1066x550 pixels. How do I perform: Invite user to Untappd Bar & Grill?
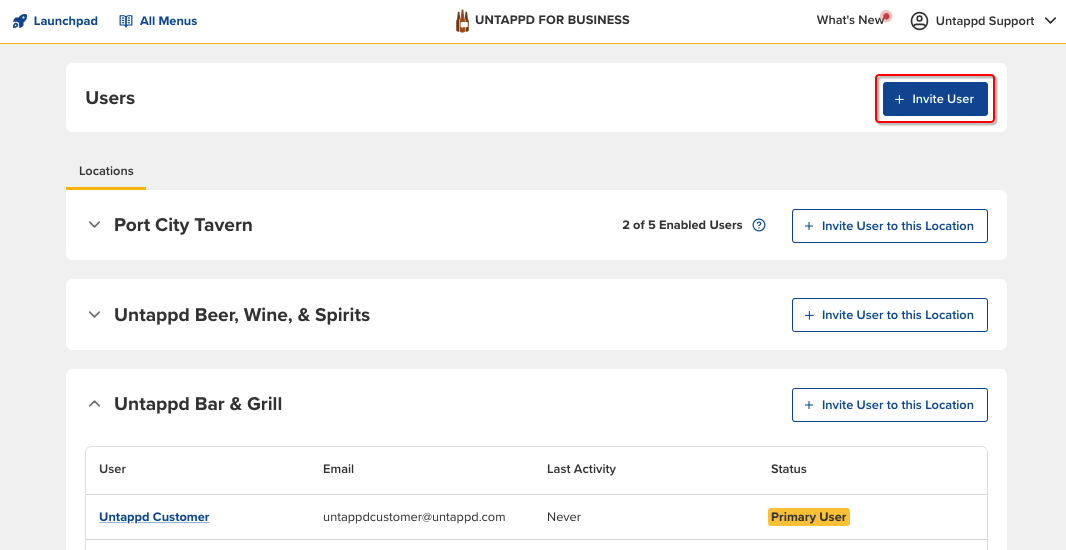pos(889,405)
